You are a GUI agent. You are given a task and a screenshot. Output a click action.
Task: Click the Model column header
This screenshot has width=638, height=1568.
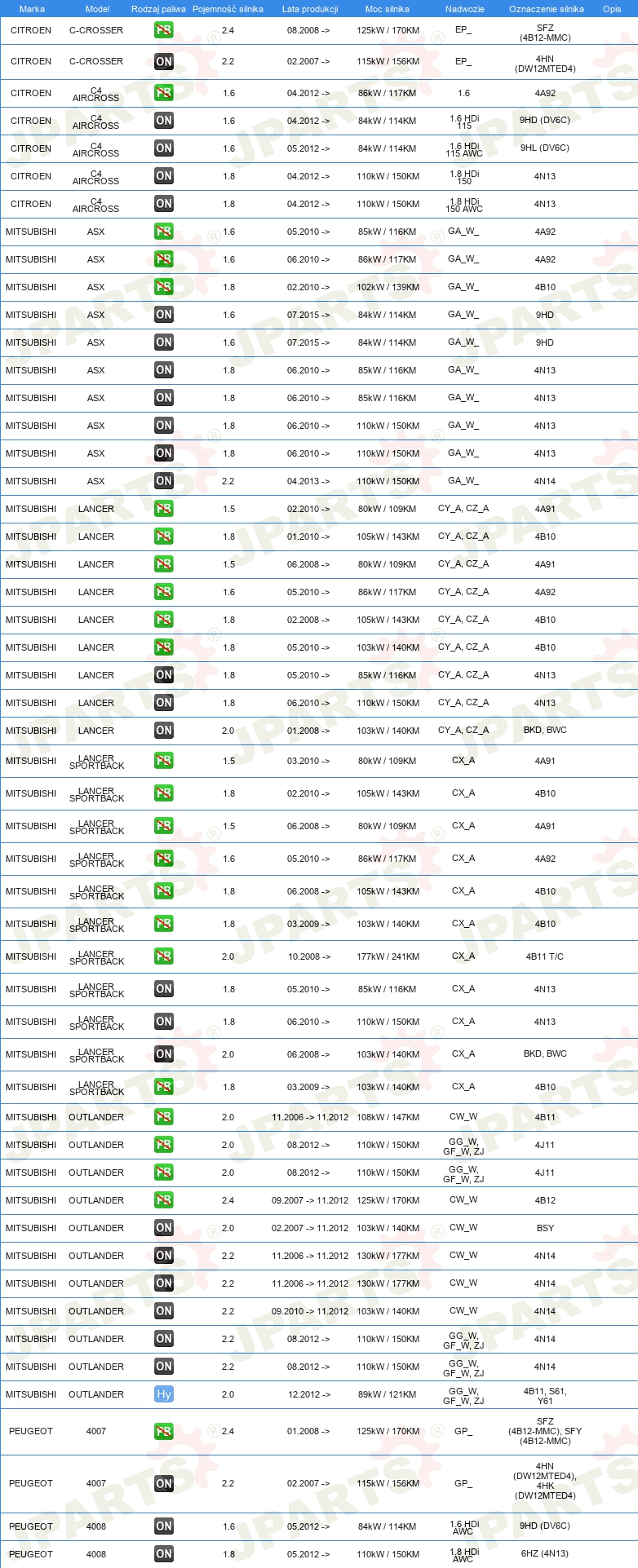[x=97, y=9]
